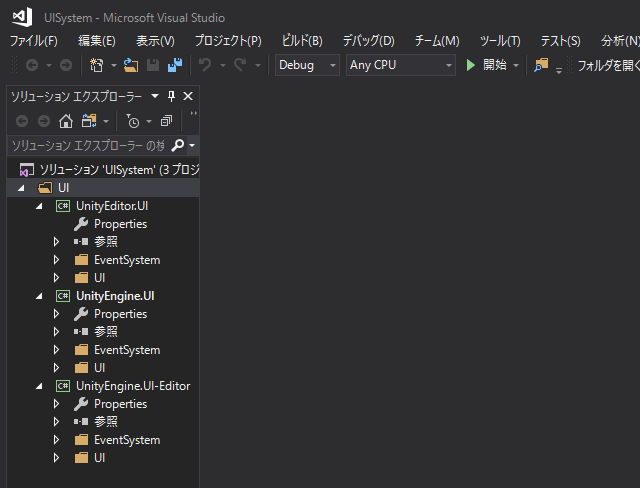This screenshot has height=488, width=640.
Task: Open the Start button dropdown arrow
Action: 516,65
